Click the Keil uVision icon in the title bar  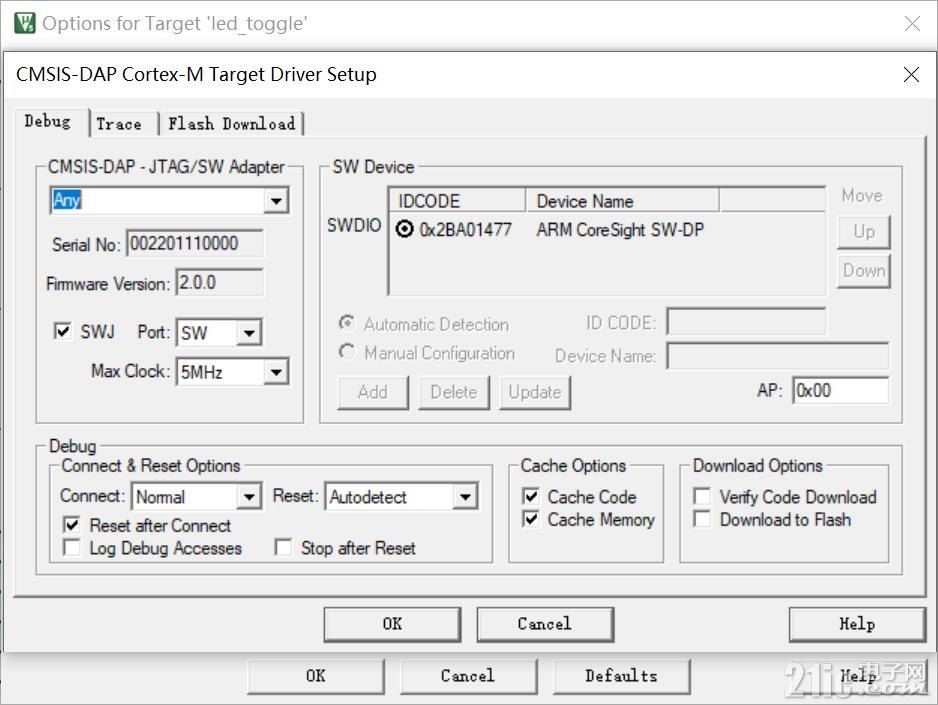coord(25,23)
